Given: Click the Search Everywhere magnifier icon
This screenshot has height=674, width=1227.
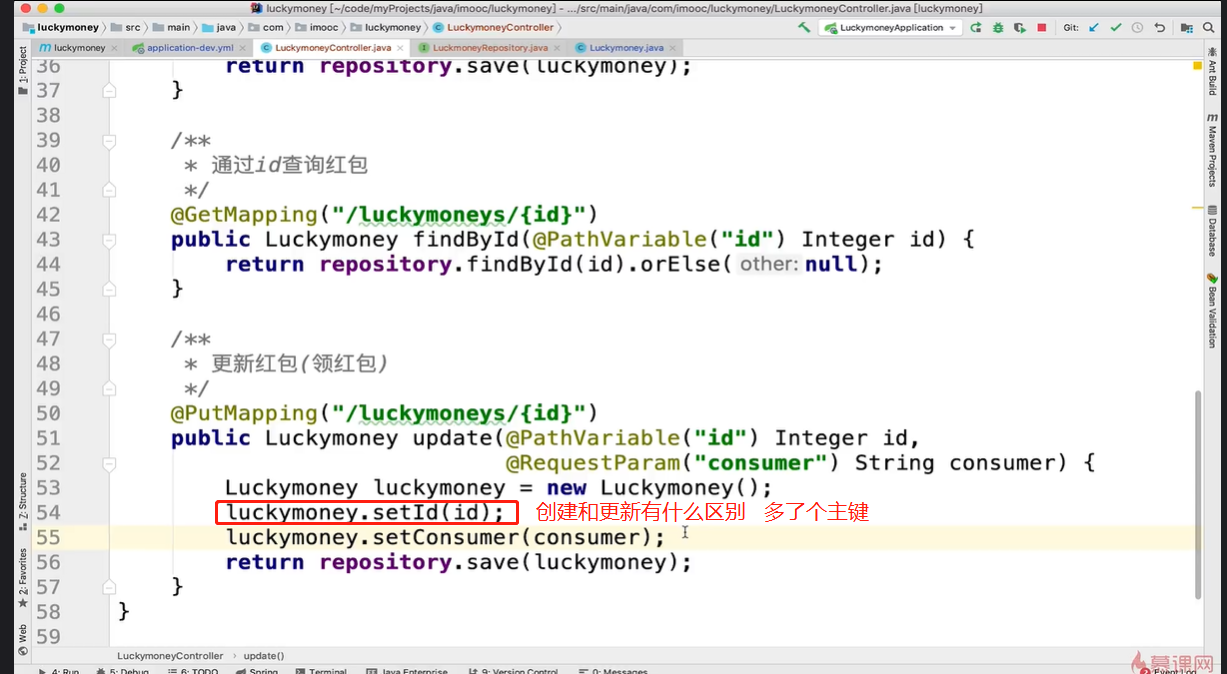Looking at the screenshot, I should pyautogui.click(x=1211, y=28).
